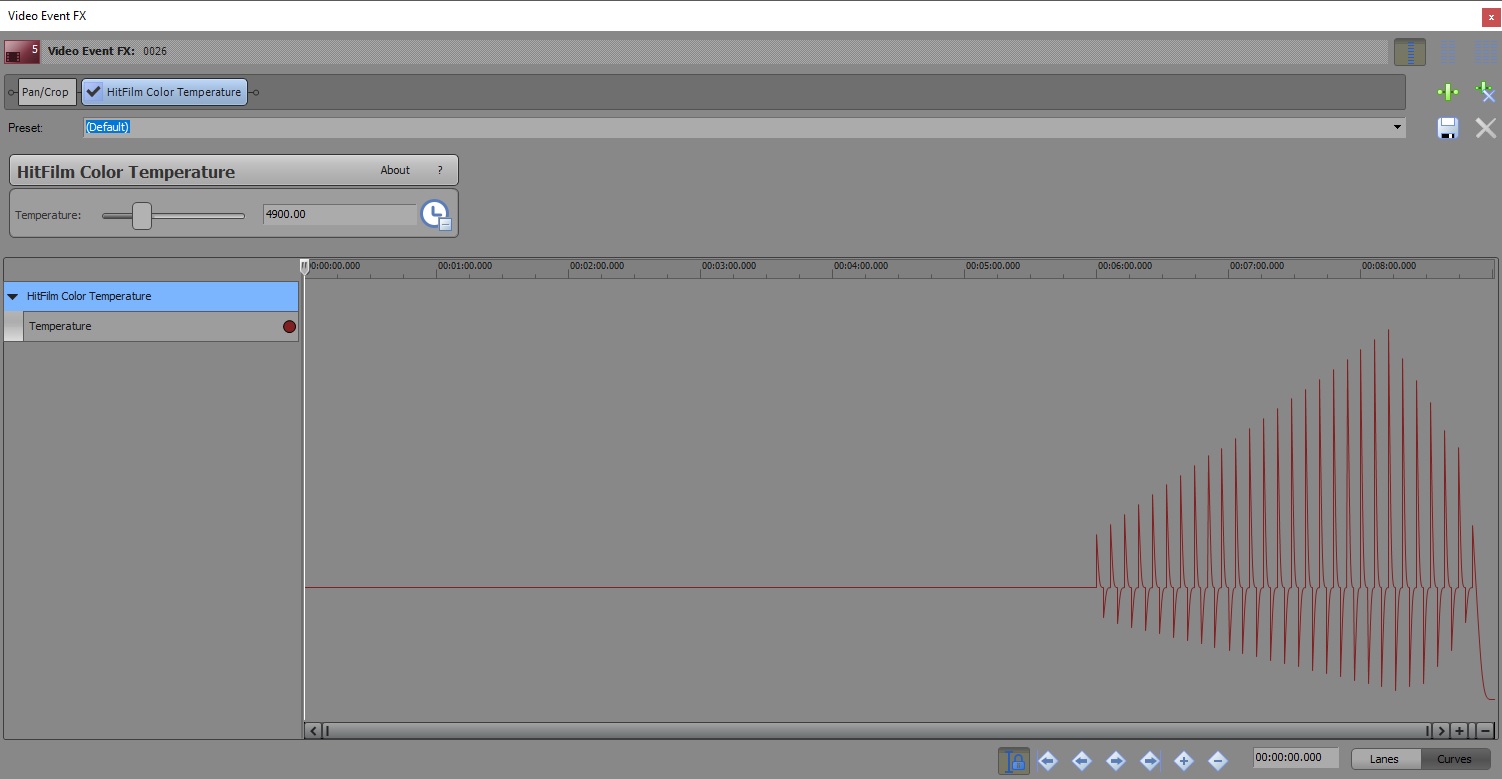
Task: Select the single-column parameter layout icon
Action: [1410, 52]
